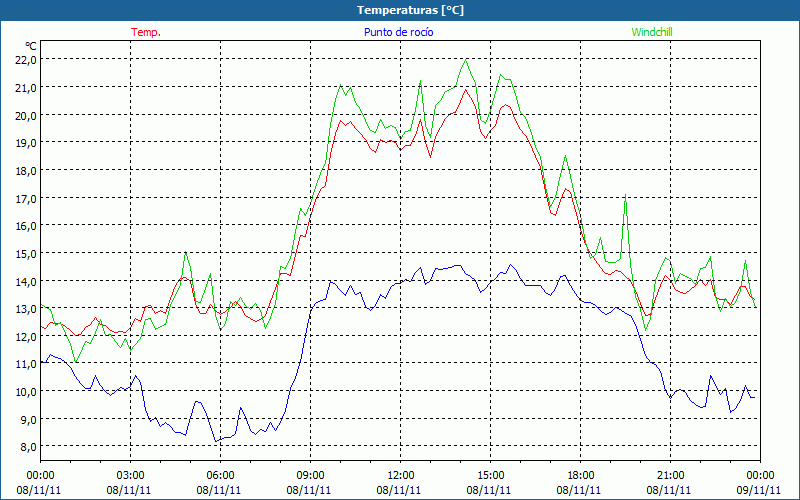Click the '11,0' y-axis value

tap(26, 364)
